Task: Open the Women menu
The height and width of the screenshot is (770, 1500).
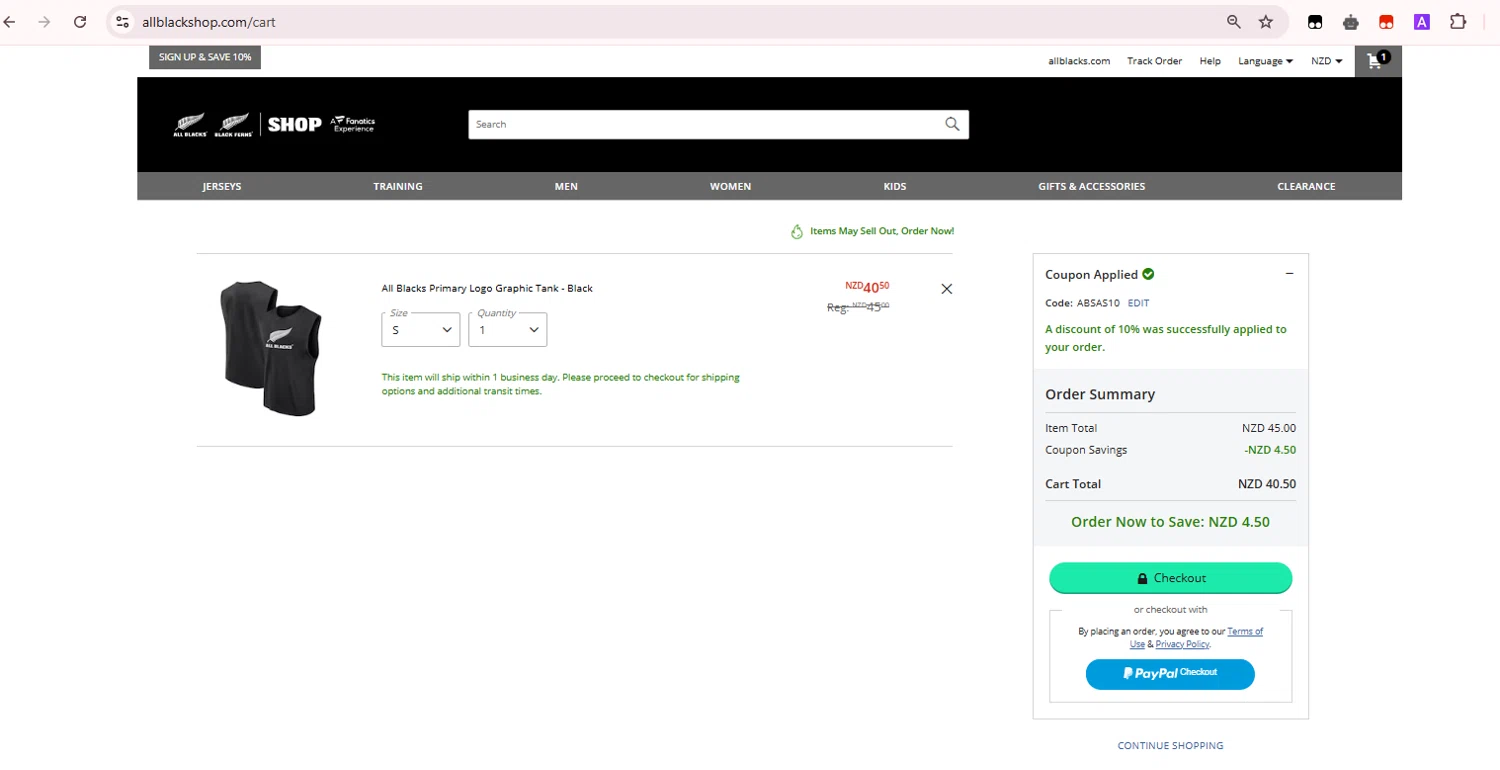Action: click(731, 186)
